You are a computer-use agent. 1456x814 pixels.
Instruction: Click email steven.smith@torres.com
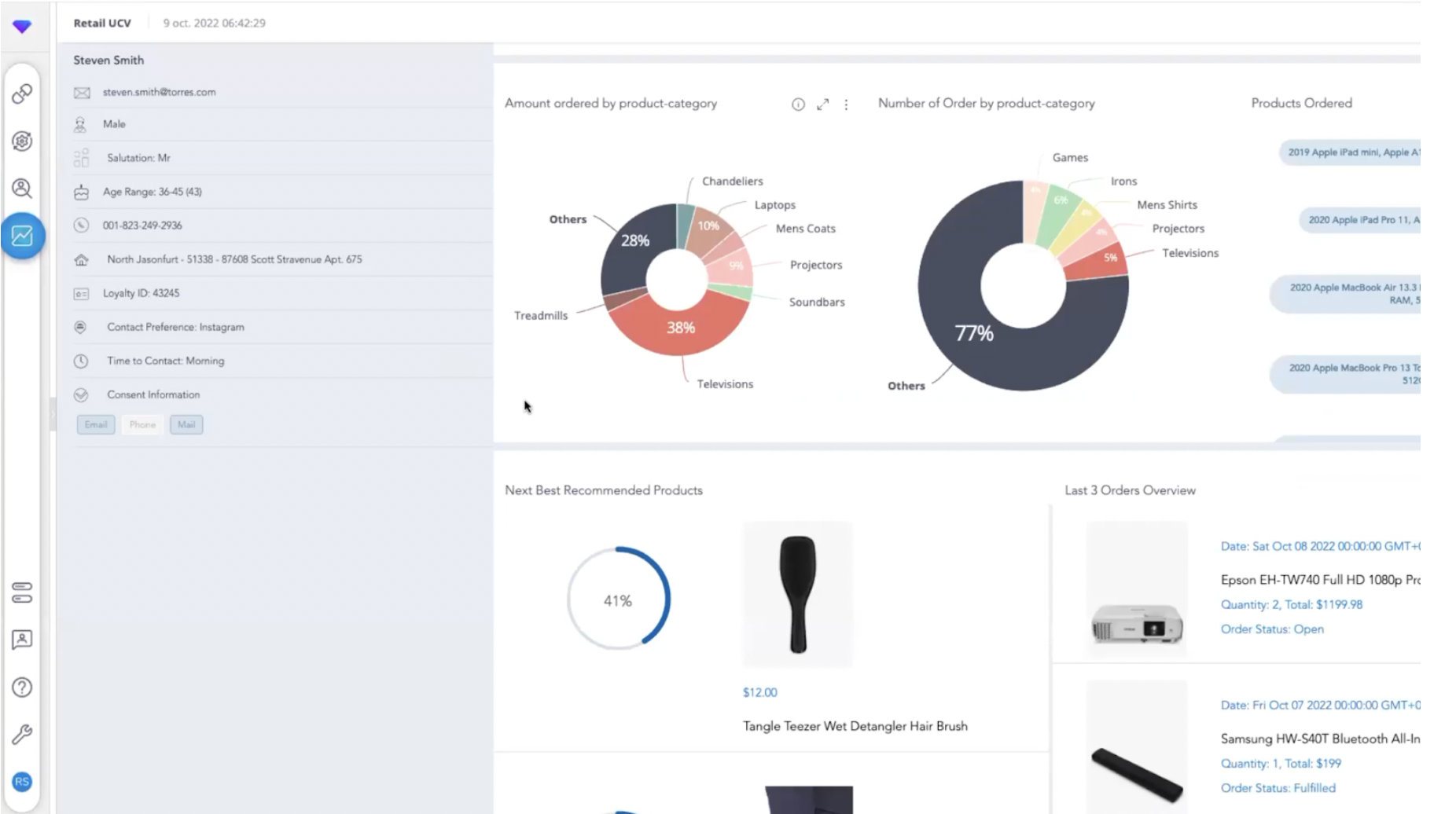159,92
